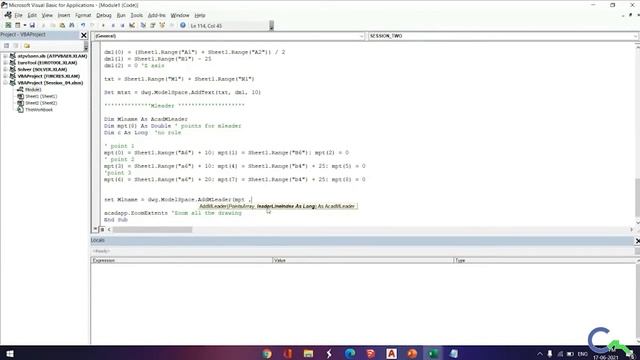Click the Paste toolbar icon
Viewport: 640px width, 360px height.
click(62, 25)
